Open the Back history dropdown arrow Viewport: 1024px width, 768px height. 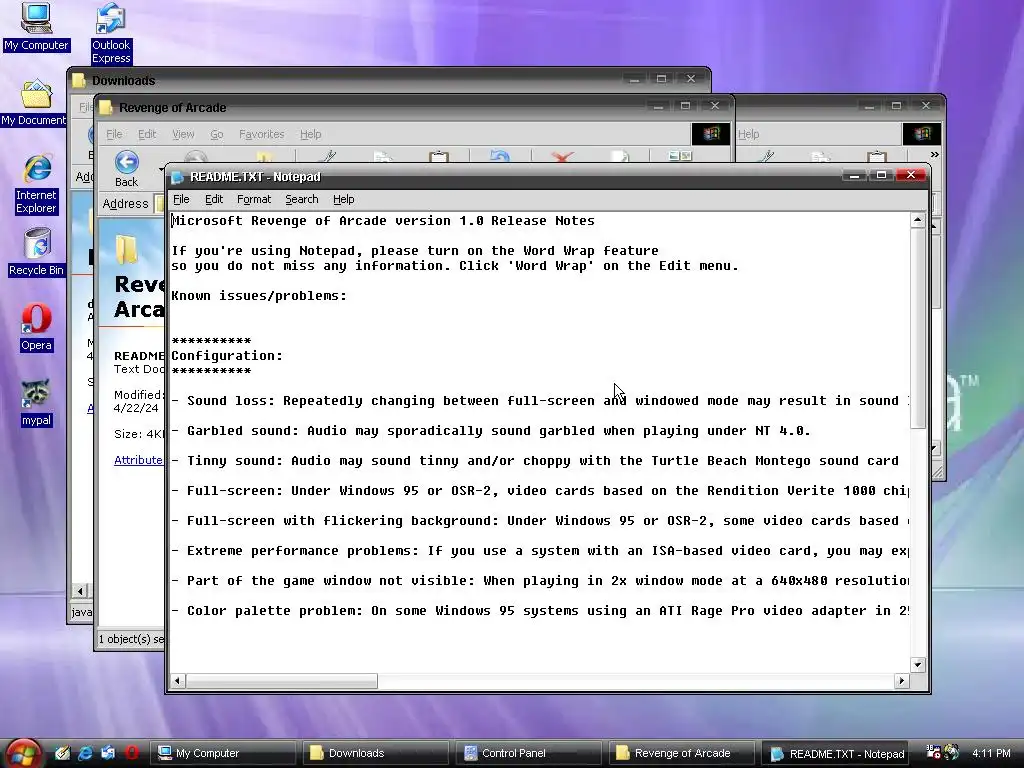(161, 169)
